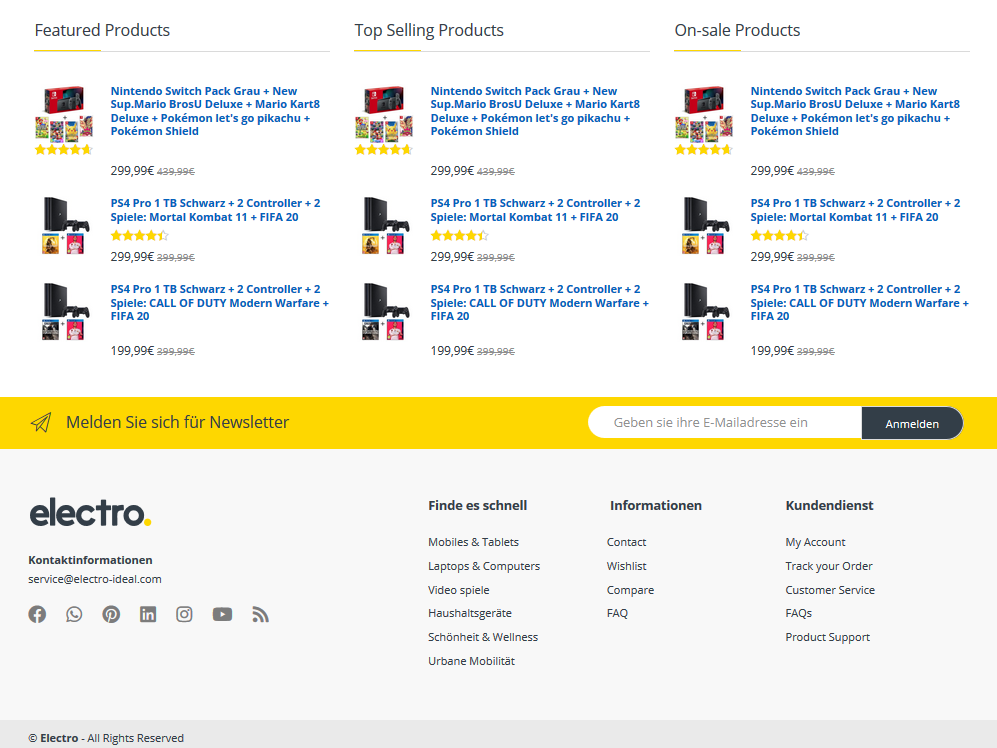Open the Instagram social icon
Screen dimensions: 997x748
184,614
